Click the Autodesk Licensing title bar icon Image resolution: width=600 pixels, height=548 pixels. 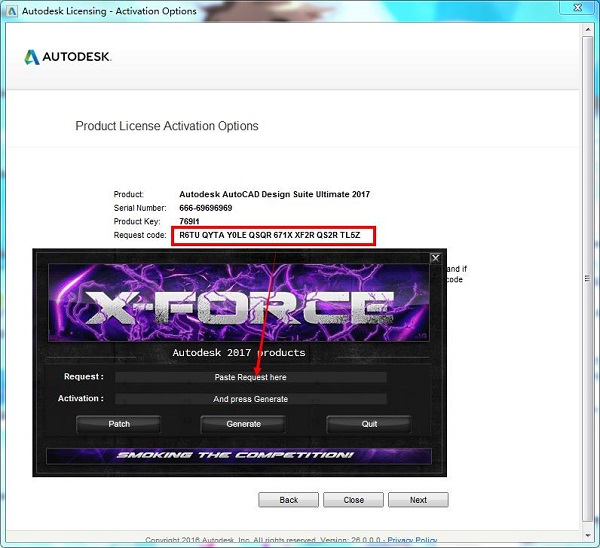[x=11, y=9]
